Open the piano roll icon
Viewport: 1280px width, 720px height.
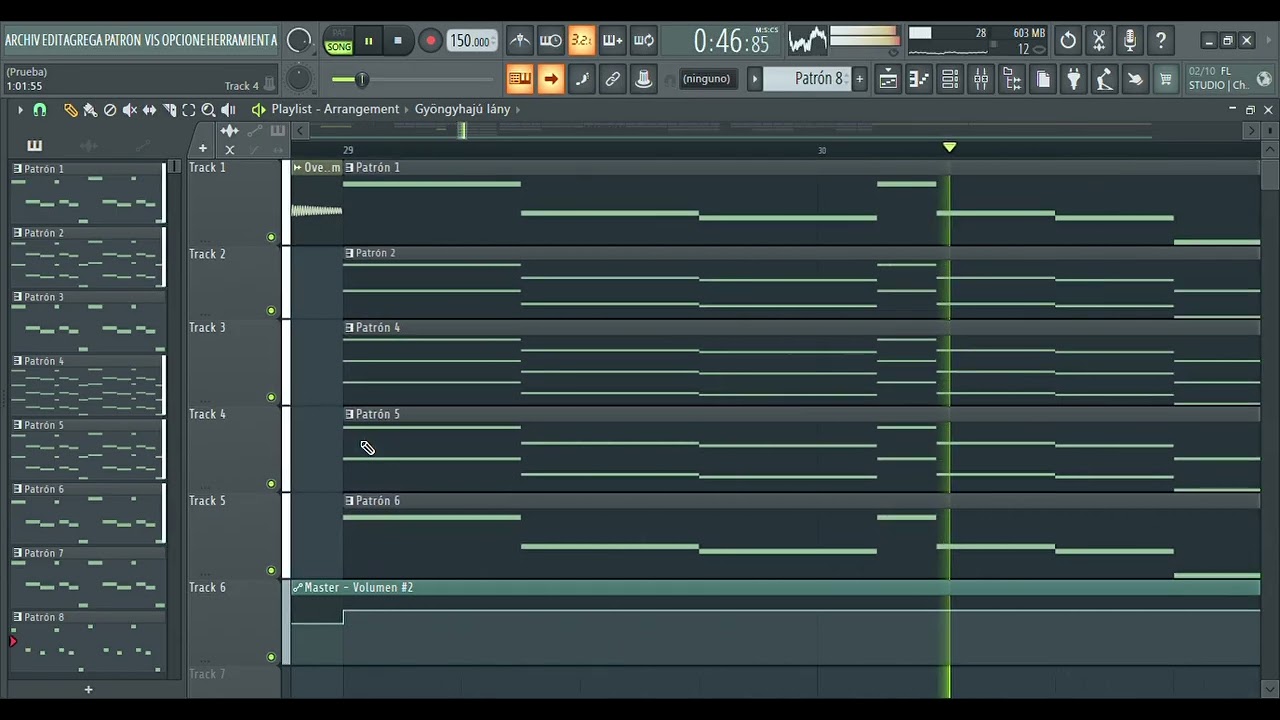pos(919,79)
